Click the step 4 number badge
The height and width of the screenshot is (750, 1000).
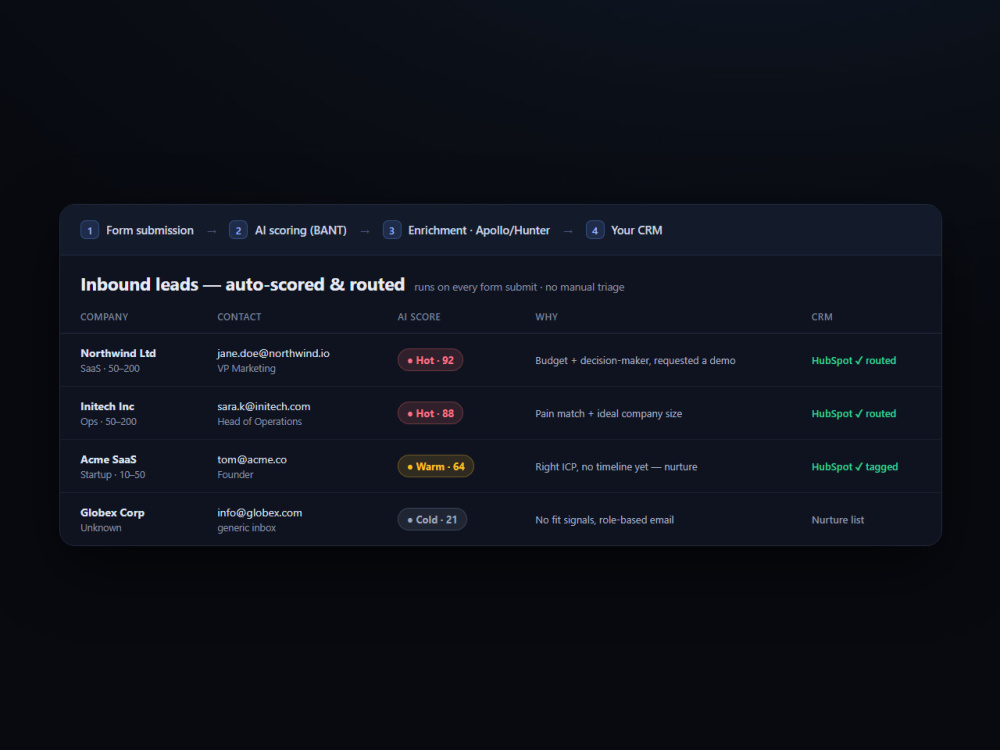pos(595,230)
